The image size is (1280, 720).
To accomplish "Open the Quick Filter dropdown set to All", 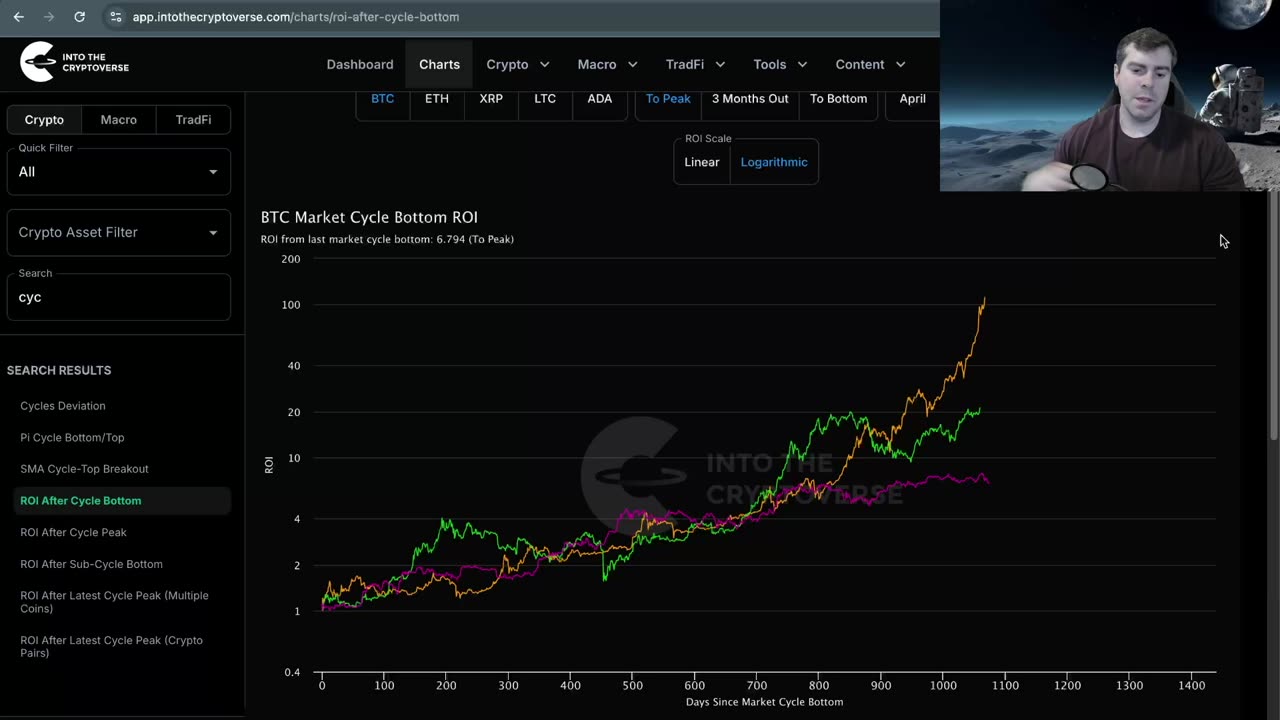I will [119, 172].
